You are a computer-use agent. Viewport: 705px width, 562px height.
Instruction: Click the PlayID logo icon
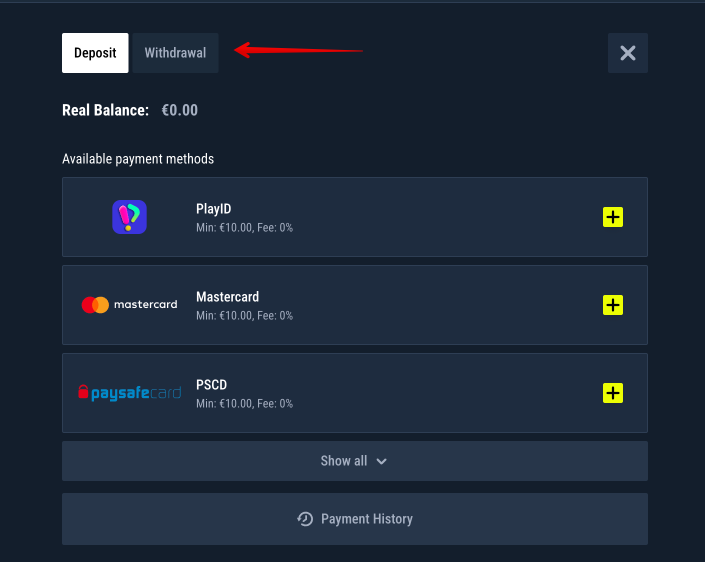130,217
